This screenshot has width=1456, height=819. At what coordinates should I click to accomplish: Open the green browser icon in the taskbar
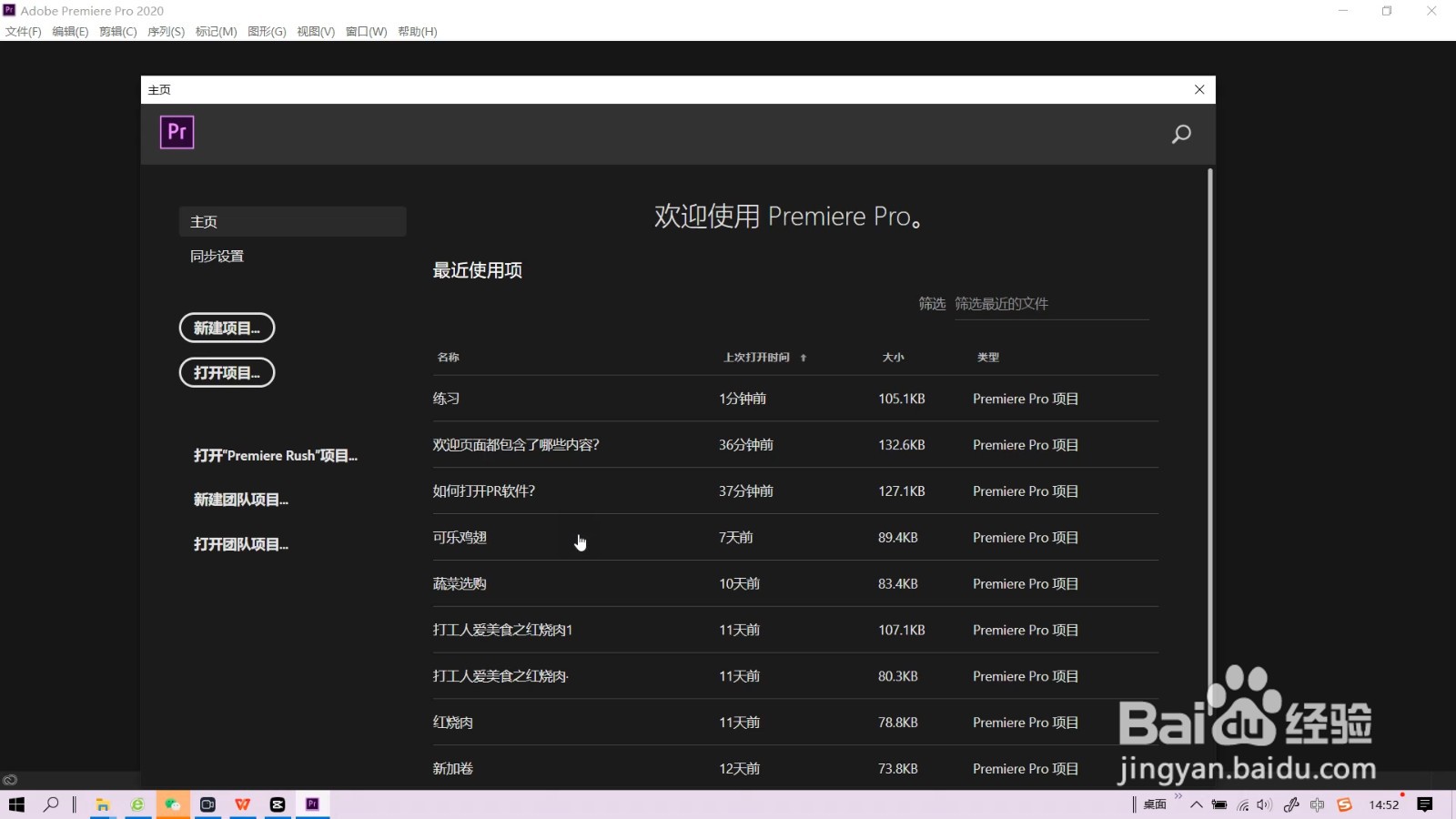point(137,804)
